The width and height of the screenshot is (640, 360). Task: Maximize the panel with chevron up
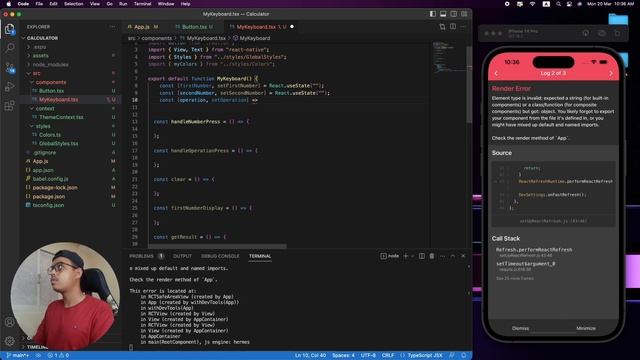(453, 256)
